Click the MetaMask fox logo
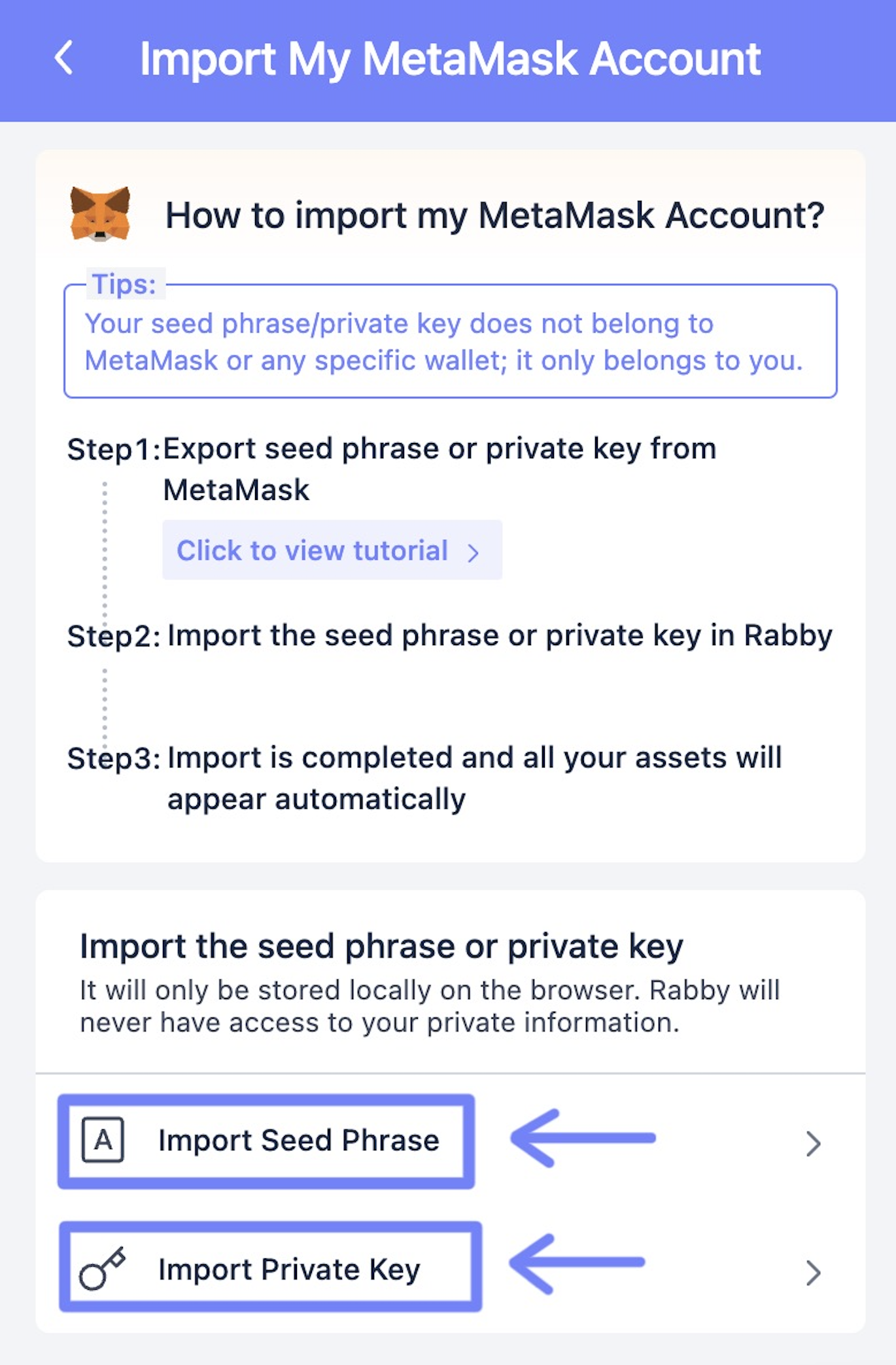Image resolution: width=896 pixels, height=1365 pixels. coord(100,214)
